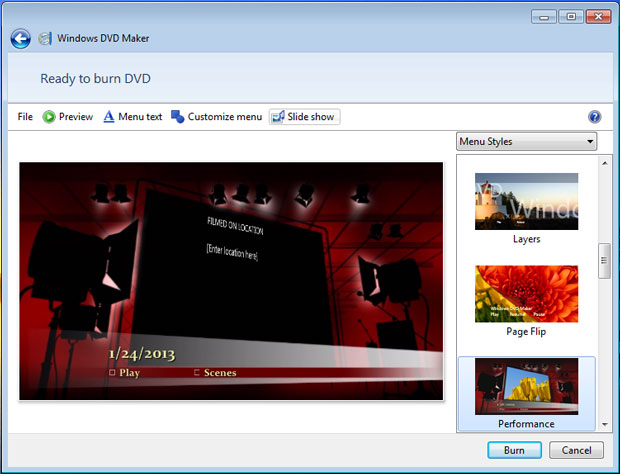The width and height of the screenshot is (620, 474).
Task: Click the Slide show picture icon
Action: click(278, 117)
